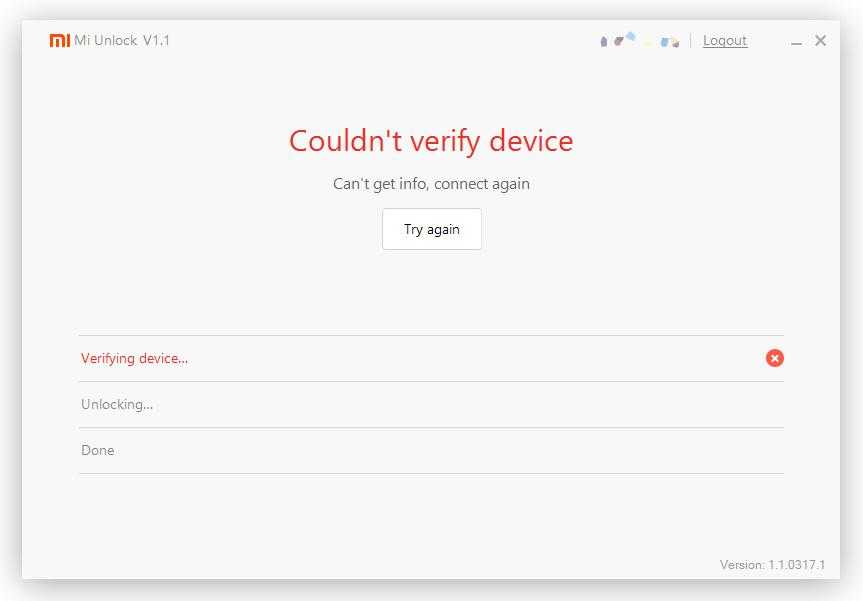
Task: Click the blank area below the Done row
Action: click(x=431, y=515)
